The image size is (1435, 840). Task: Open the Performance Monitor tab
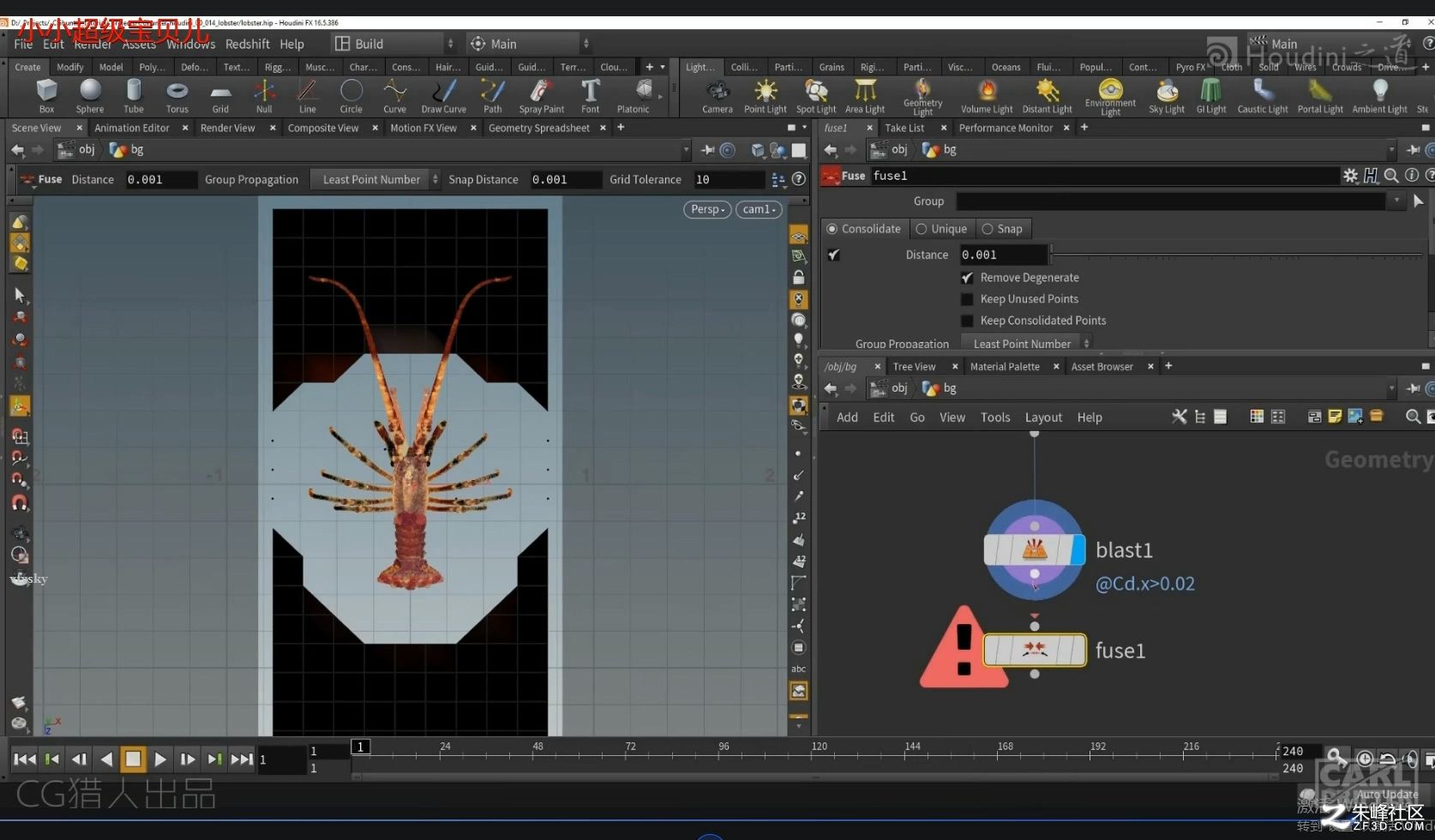(x=1006, y=128)
